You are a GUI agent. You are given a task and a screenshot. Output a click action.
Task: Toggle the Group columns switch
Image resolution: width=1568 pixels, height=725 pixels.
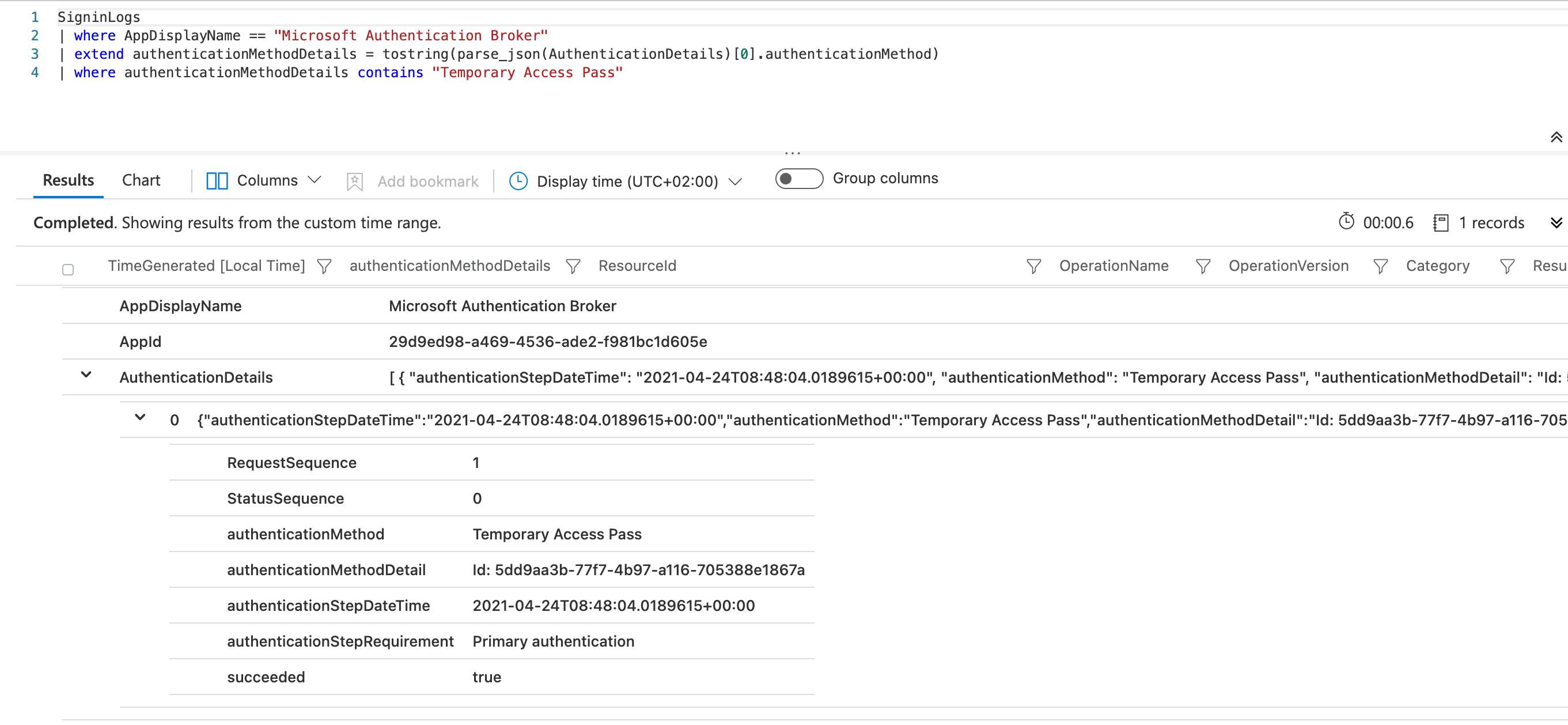pyautogui.click(x=798, y=178)
